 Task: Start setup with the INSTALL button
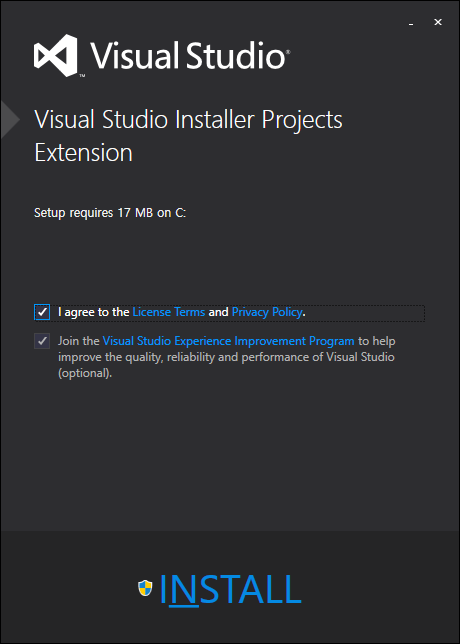point(230,589)
